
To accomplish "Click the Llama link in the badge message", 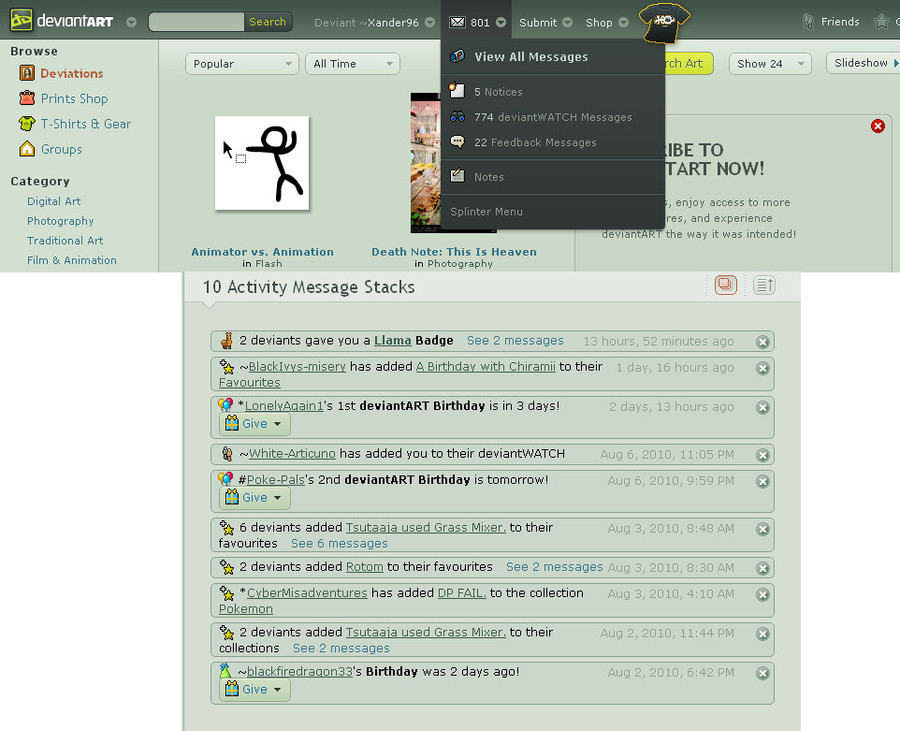I will point(393,340).
